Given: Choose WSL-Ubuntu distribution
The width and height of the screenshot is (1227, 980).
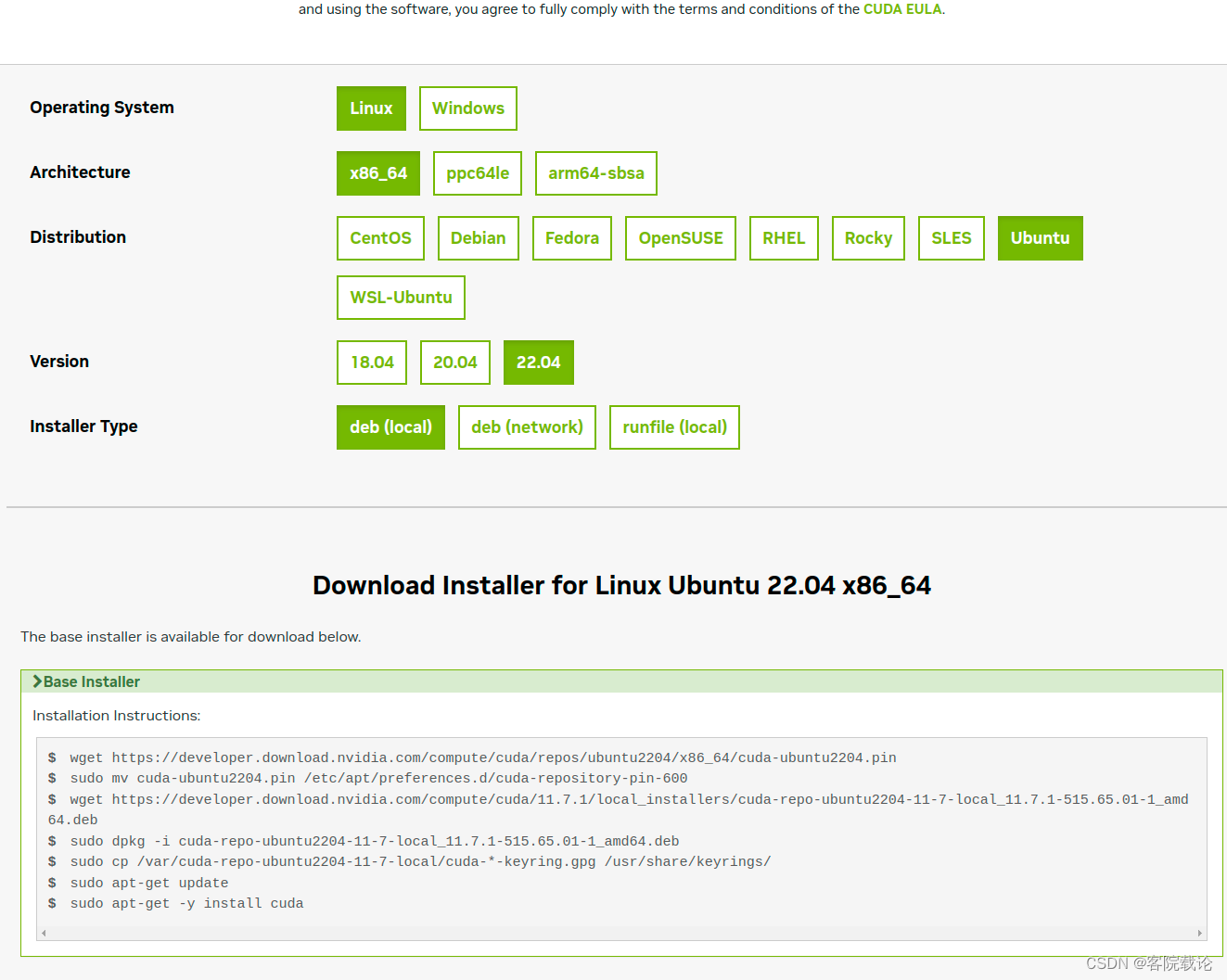Looking at the screenshot, I should 401,298.
